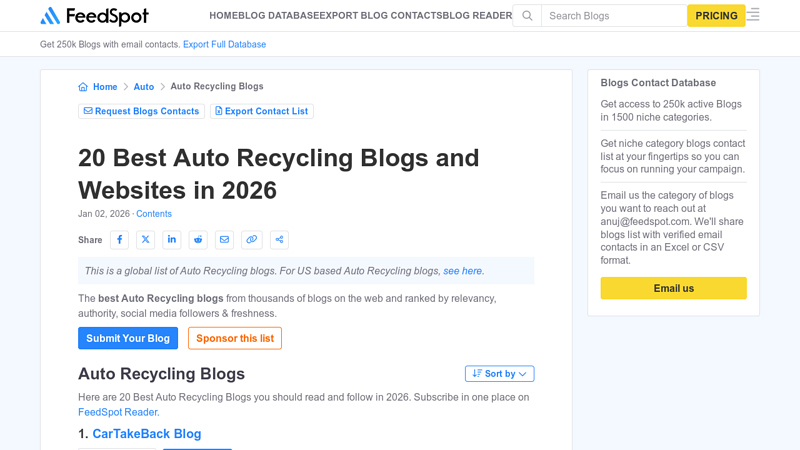Open EXPORT BLOG CONTACTS menu item
Image resolution: width=800 pixels, height=450 pixels.
(x=381, y=16)
